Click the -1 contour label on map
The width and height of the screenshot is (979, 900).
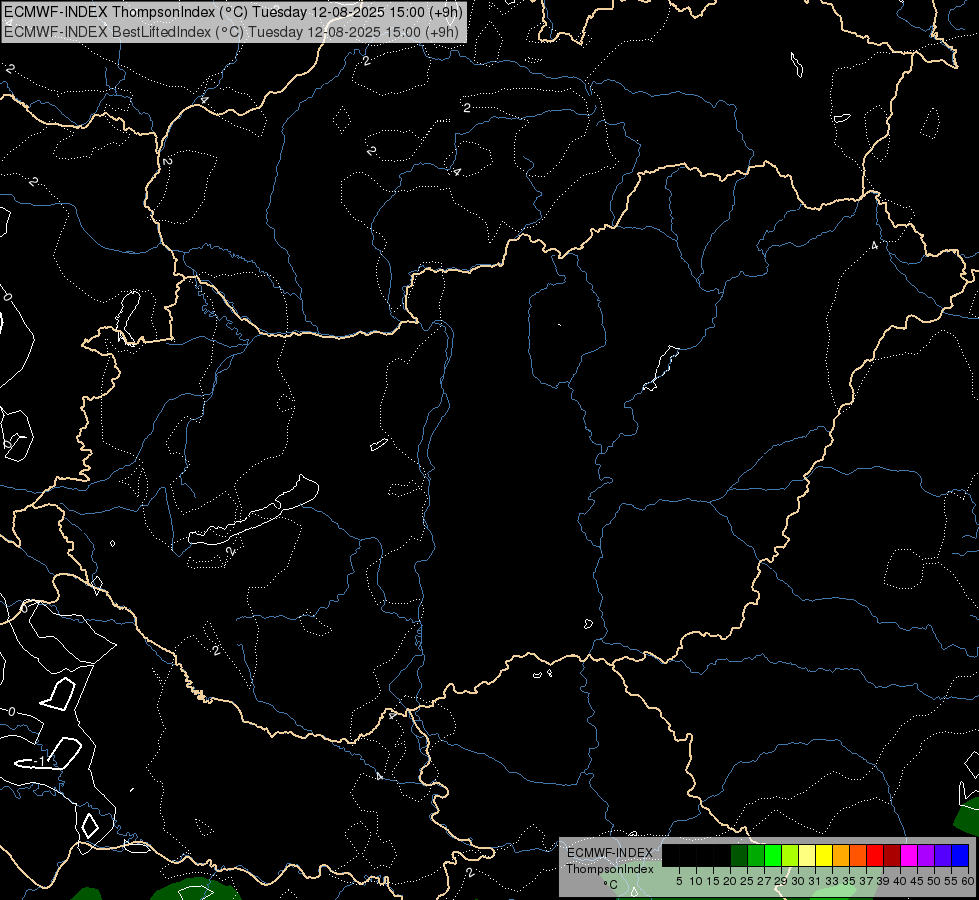coord(41,760)
